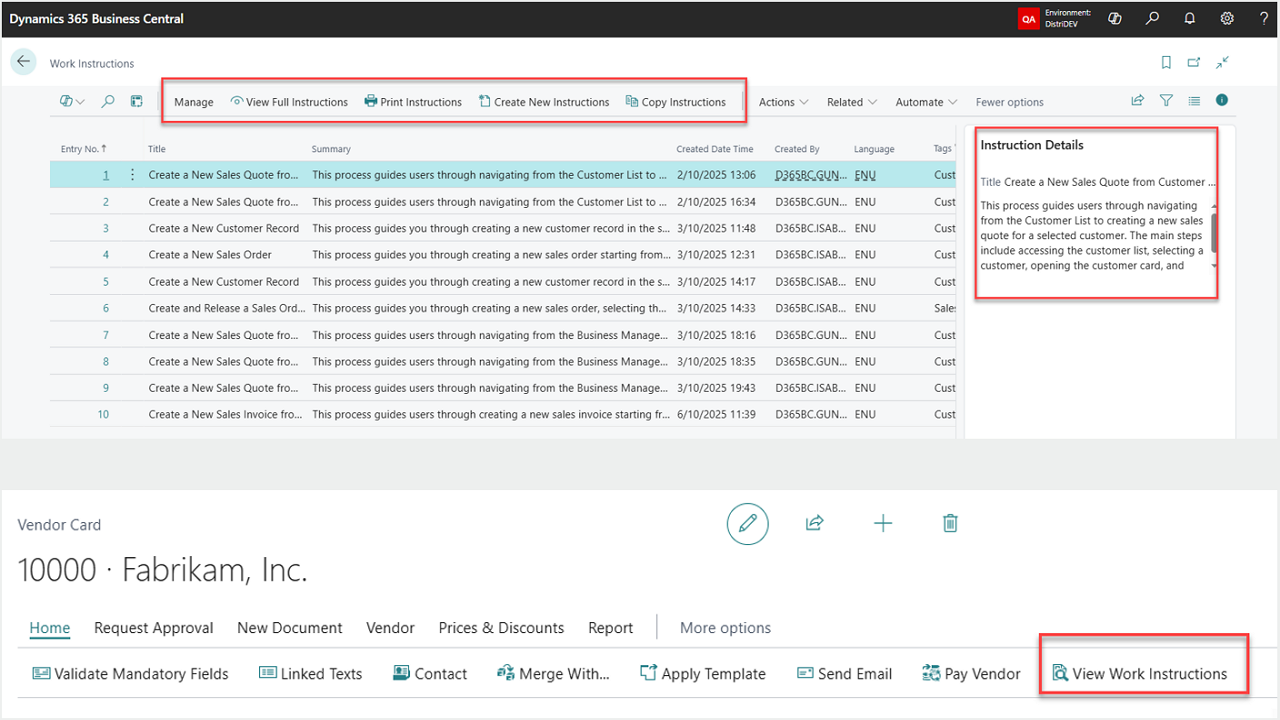
Task: Select title 'Create a New Sales Invoice fro...'
Action: [x=225, y=414]
